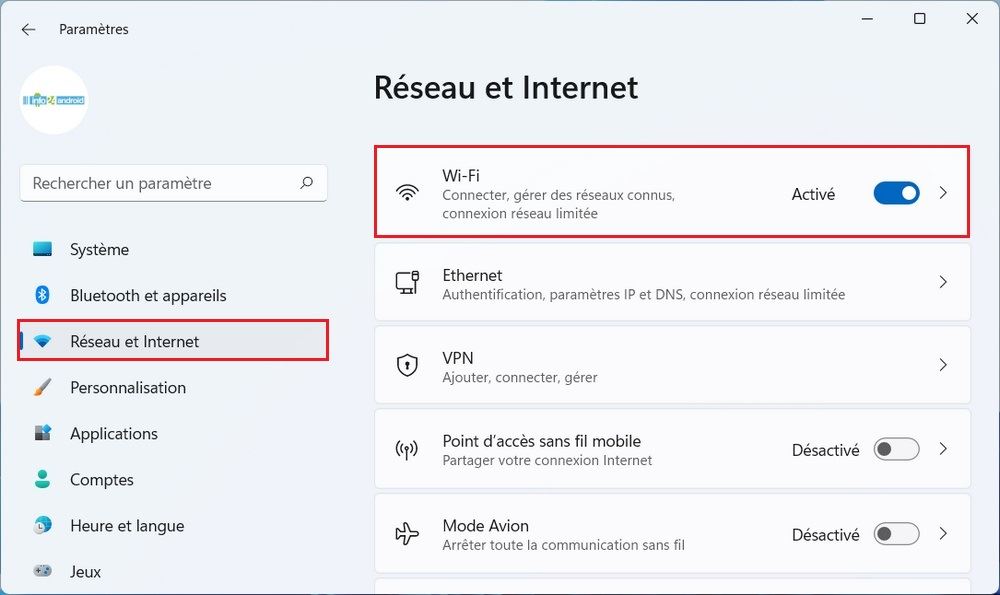Click the user profile picture
The width and height of the screenshot is (1000, 595).
coord(54,100)
